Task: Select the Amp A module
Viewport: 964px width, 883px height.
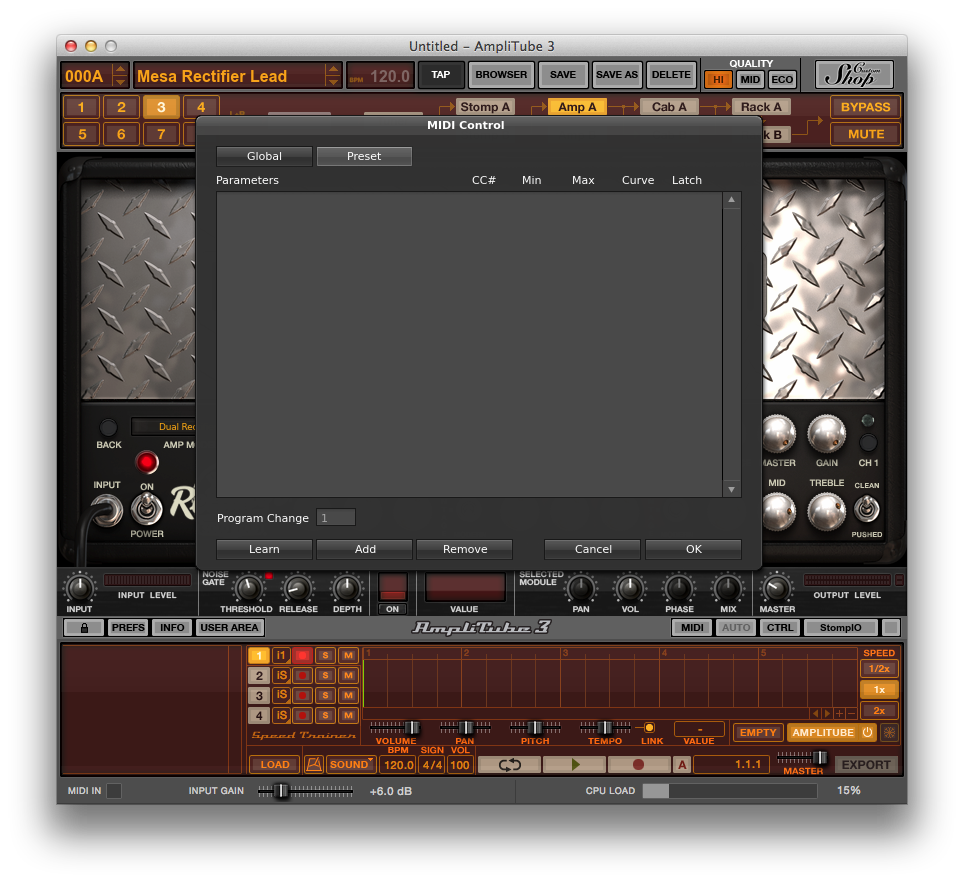Action: click(x=577, y=107)
